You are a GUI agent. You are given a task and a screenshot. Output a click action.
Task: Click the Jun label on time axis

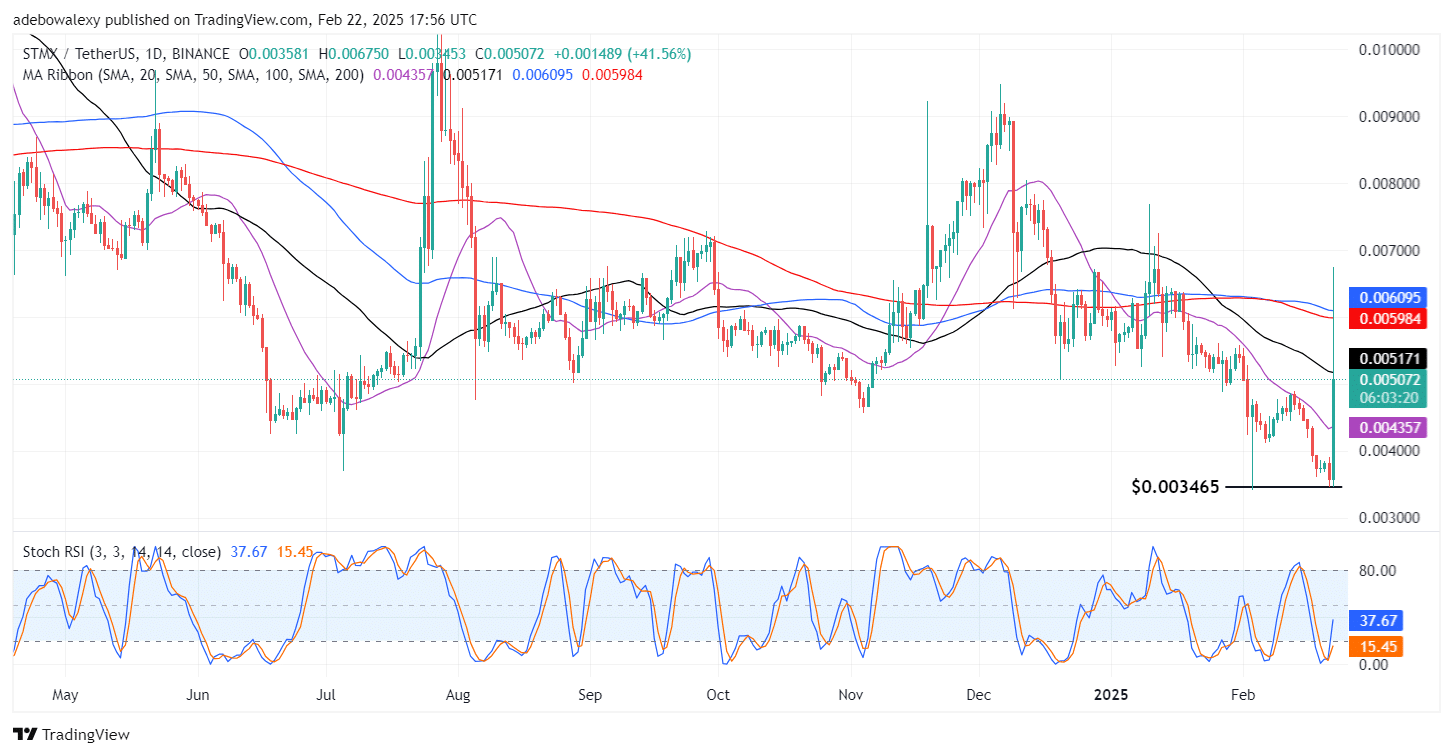pos(198,694)
